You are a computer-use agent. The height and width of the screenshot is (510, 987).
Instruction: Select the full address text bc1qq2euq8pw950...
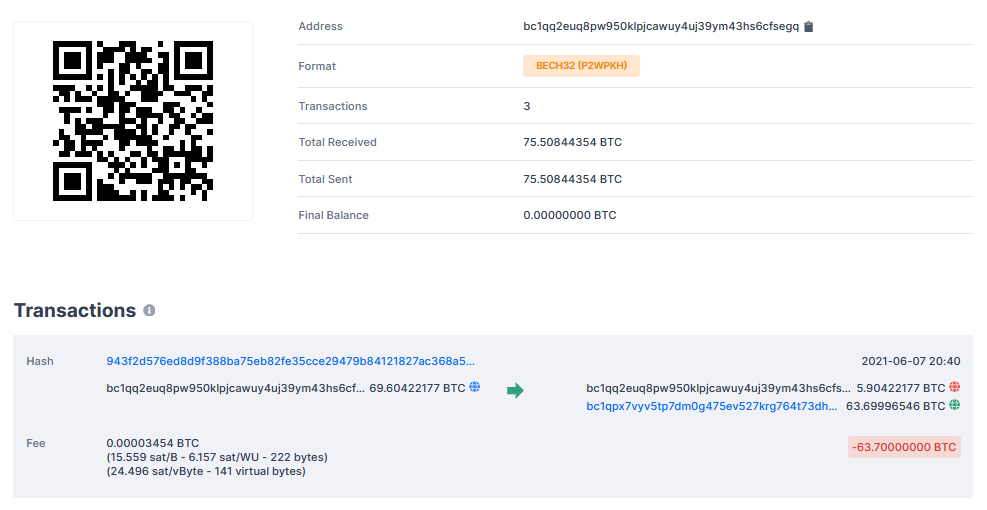661,26
